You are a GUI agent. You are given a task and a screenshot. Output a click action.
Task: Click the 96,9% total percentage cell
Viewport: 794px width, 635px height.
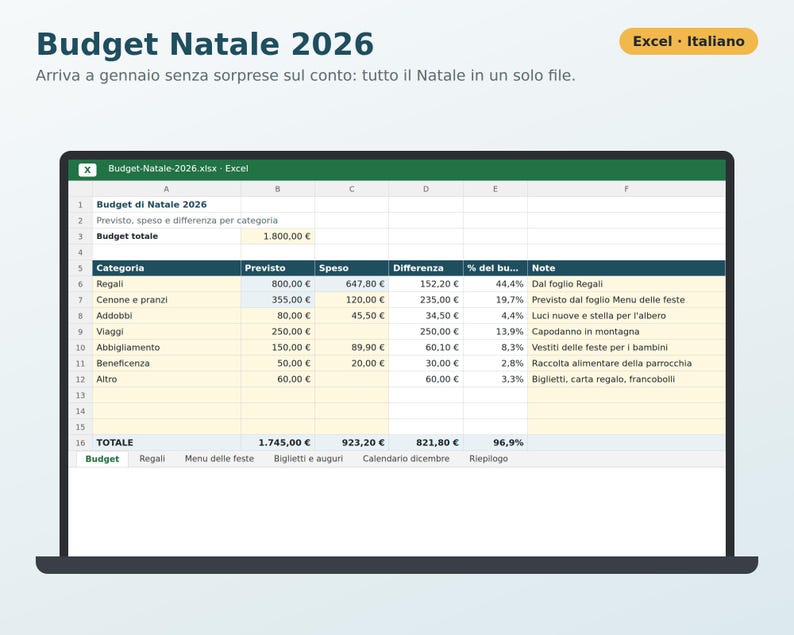point(495,443)
